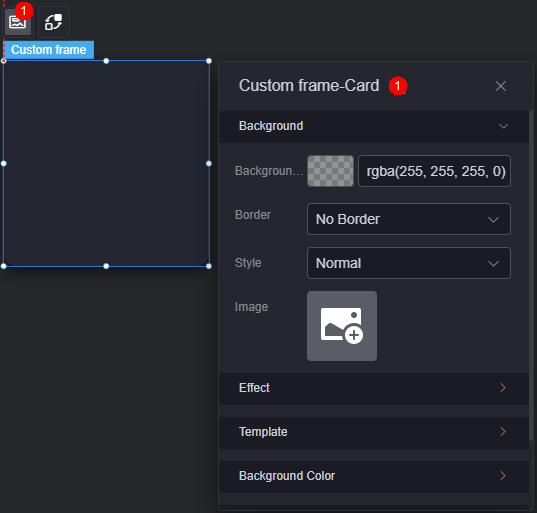Click the red badge next to panel title

click(x=398, y=86)
